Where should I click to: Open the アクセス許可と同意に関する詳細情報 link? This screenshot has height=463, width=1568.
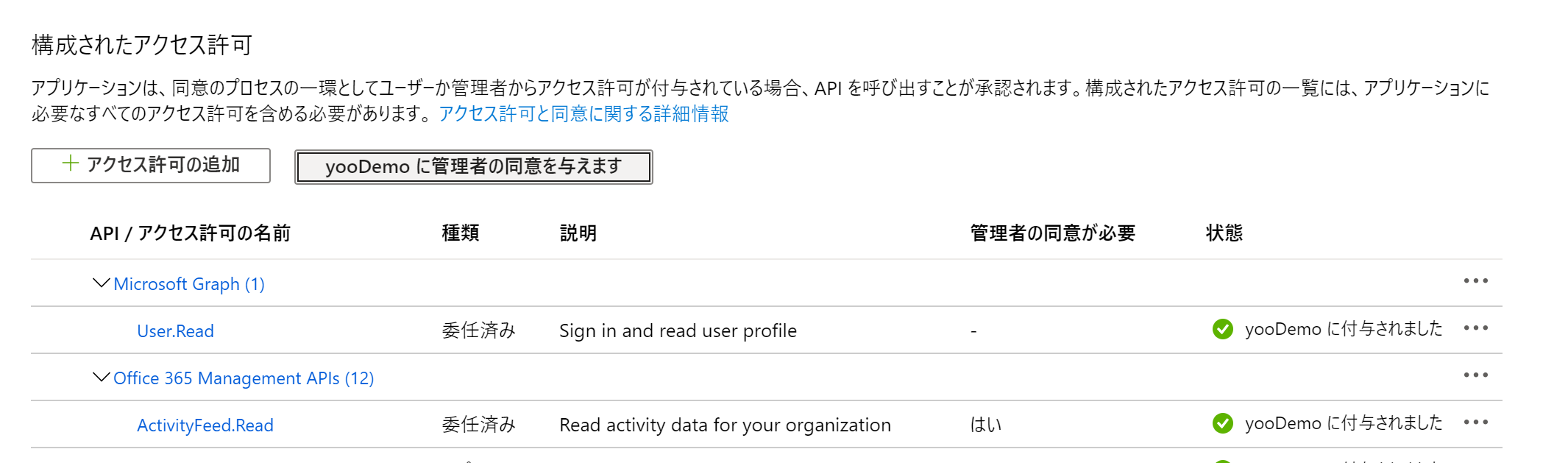pos(584,115)
